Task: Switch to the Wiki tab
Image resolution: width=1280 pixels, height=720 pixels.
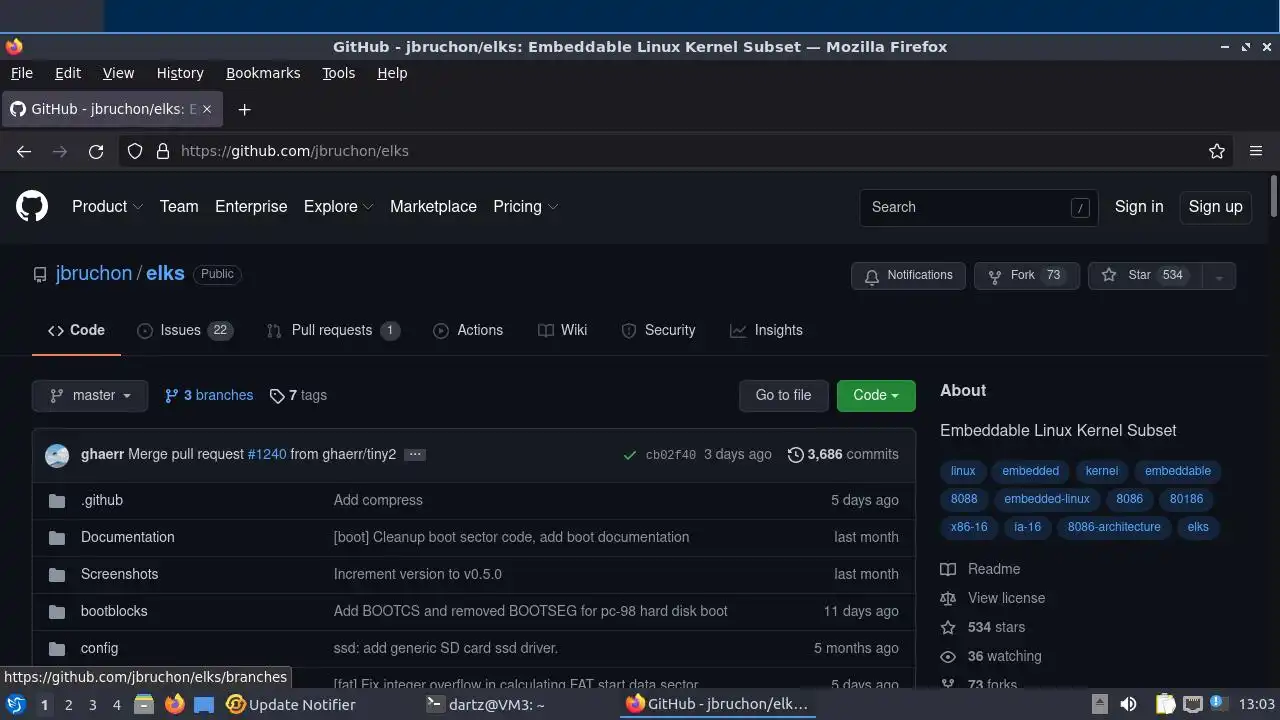Action: pos(562,330)
